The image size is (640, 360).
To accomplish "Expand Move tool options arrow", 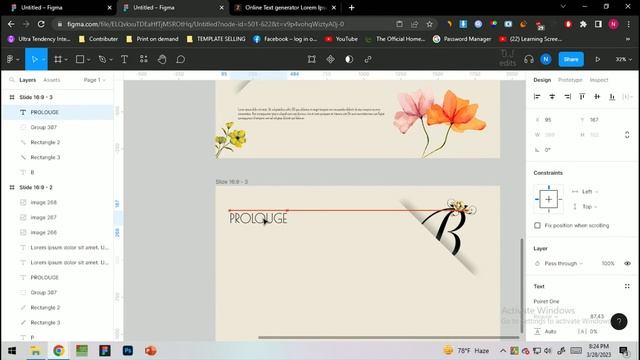I will point(43,60).
